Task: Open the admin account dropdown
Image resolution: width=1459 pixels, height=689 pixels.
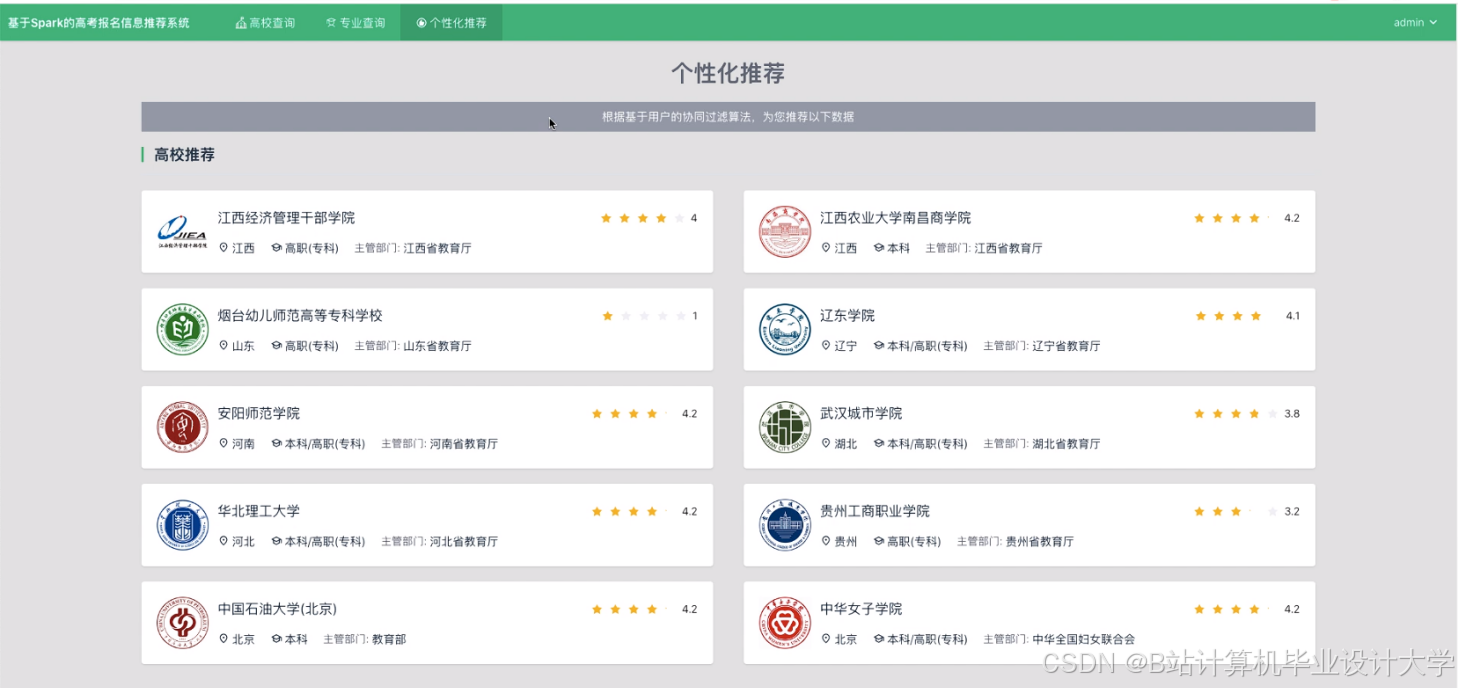Action: 1415,21
